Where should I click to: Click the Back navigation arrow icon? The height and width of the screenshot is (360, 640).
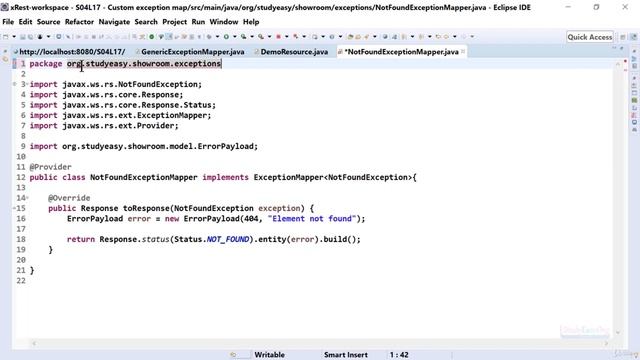tap(446, 37)
